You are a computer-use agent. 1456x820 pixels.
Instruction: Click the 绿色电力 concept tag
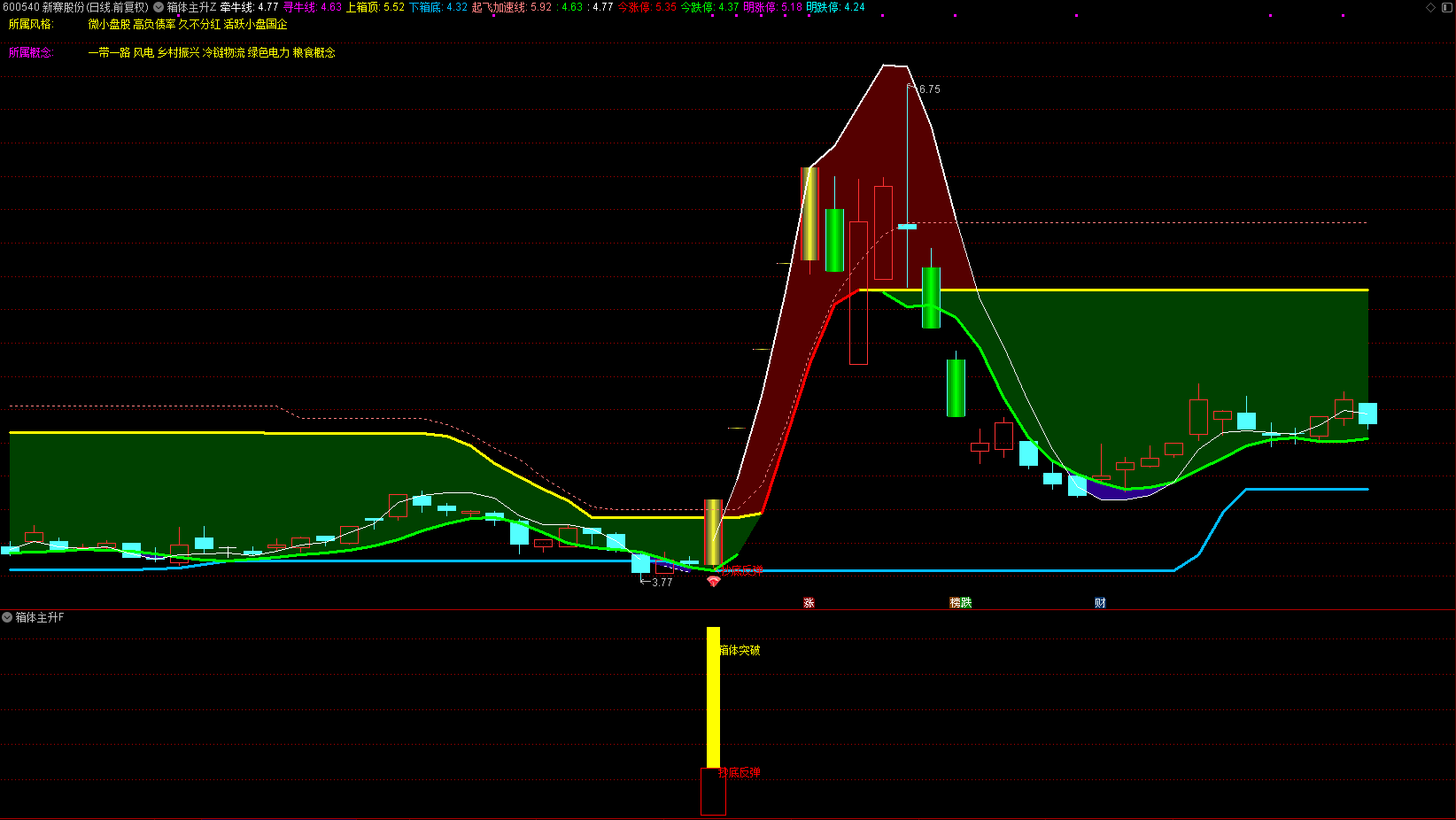click(x=268, y=53)
